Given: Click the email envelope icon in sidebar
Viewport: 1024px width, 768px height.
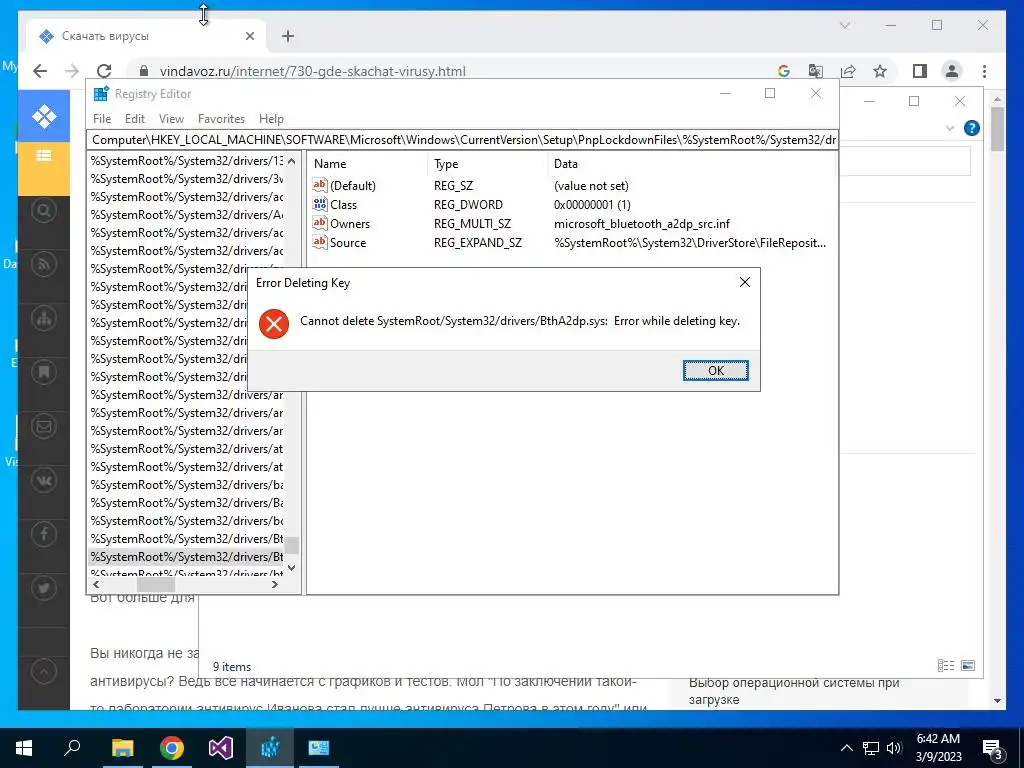Looking at the screenshot, I should coord(44,426).
